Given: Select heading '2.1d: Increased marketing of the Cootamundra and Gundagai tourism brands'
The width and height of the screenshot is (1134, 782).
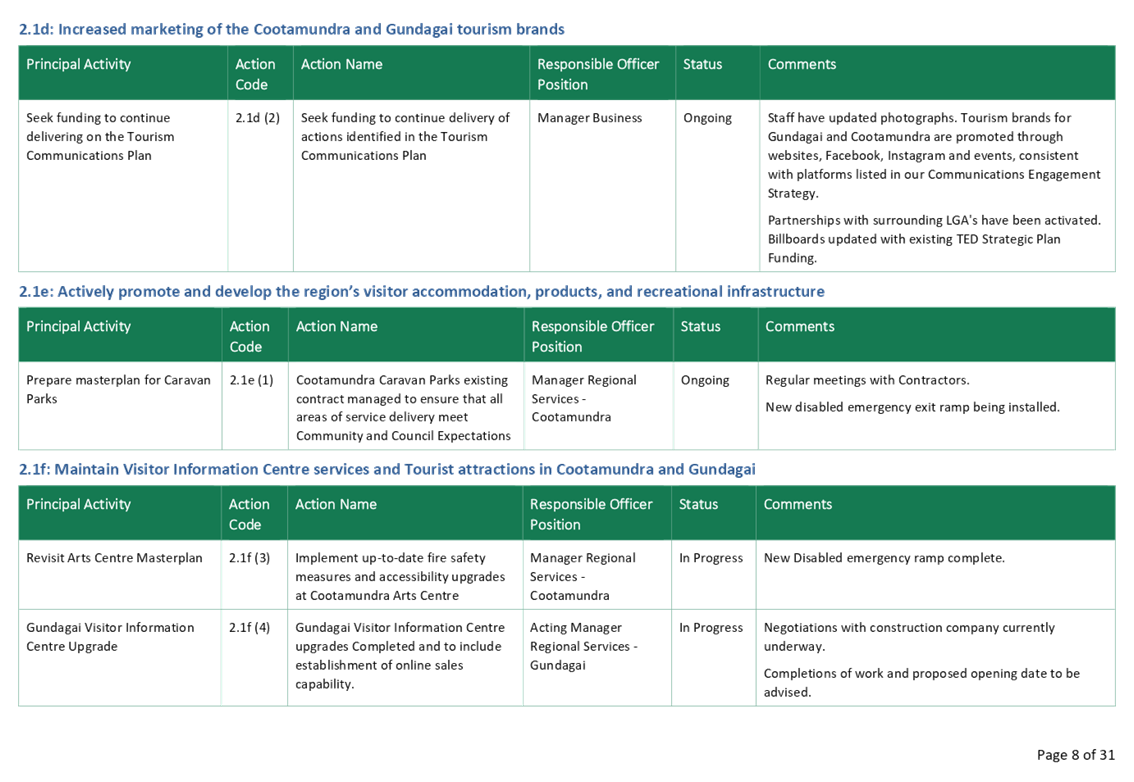Looking at the screenshot, I should point(291,29).
